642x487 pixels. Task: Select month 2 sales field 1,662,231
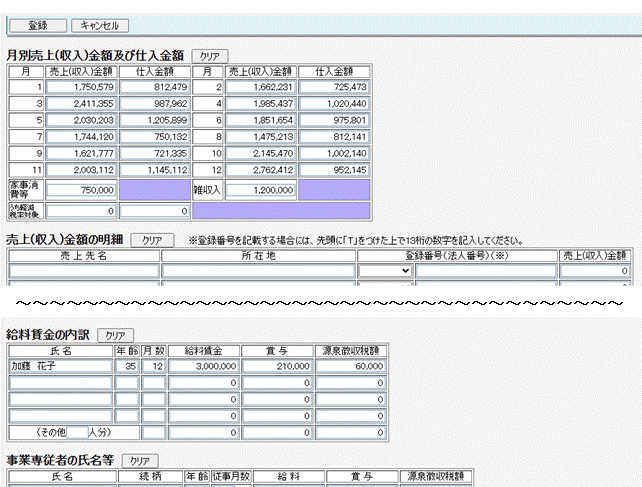pyautogui.click(x=261, y=87)
